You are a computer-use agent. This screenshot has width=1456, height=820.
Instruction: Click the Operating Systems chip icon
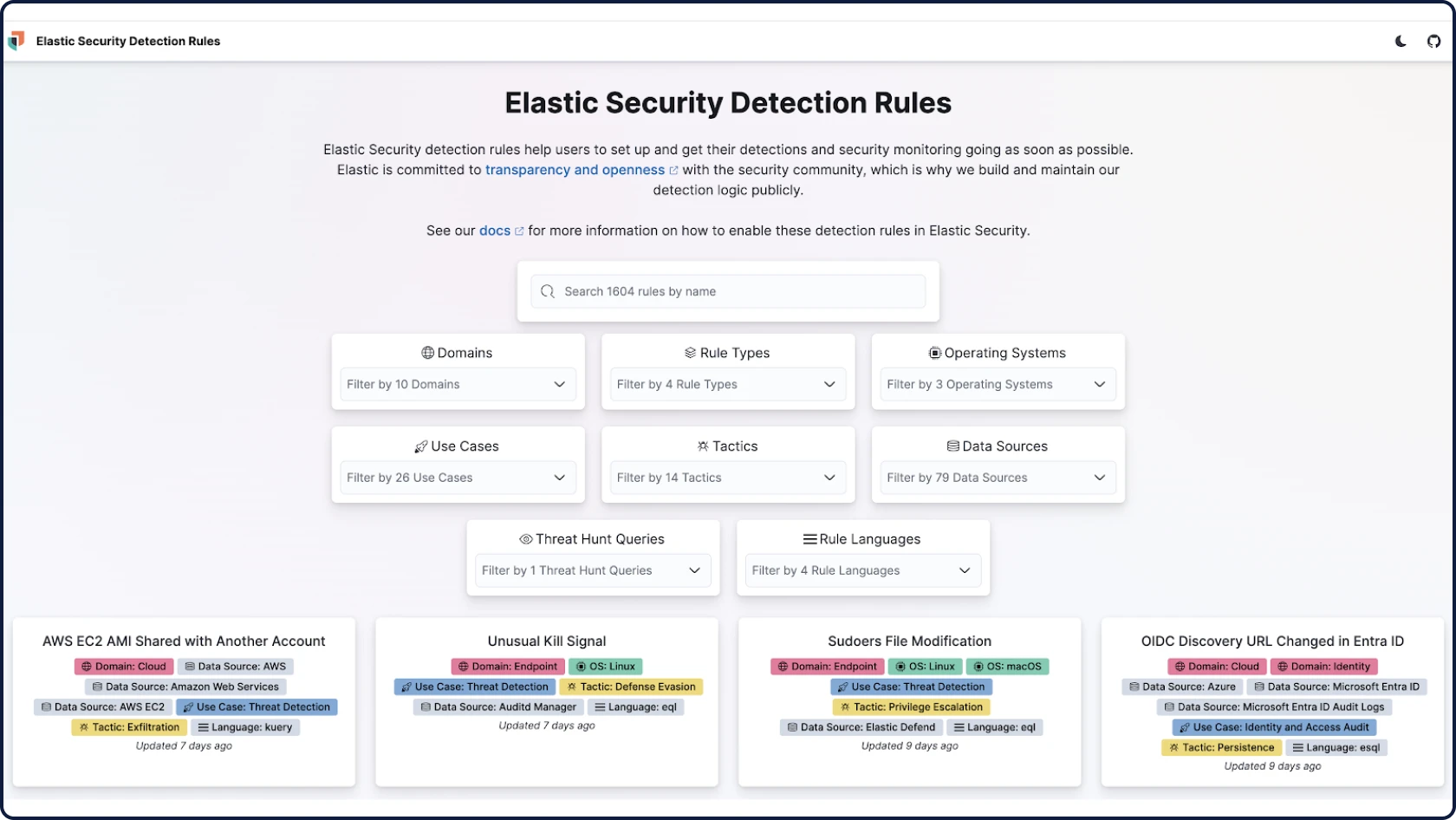pyautogui.click(x=934, y=353)
